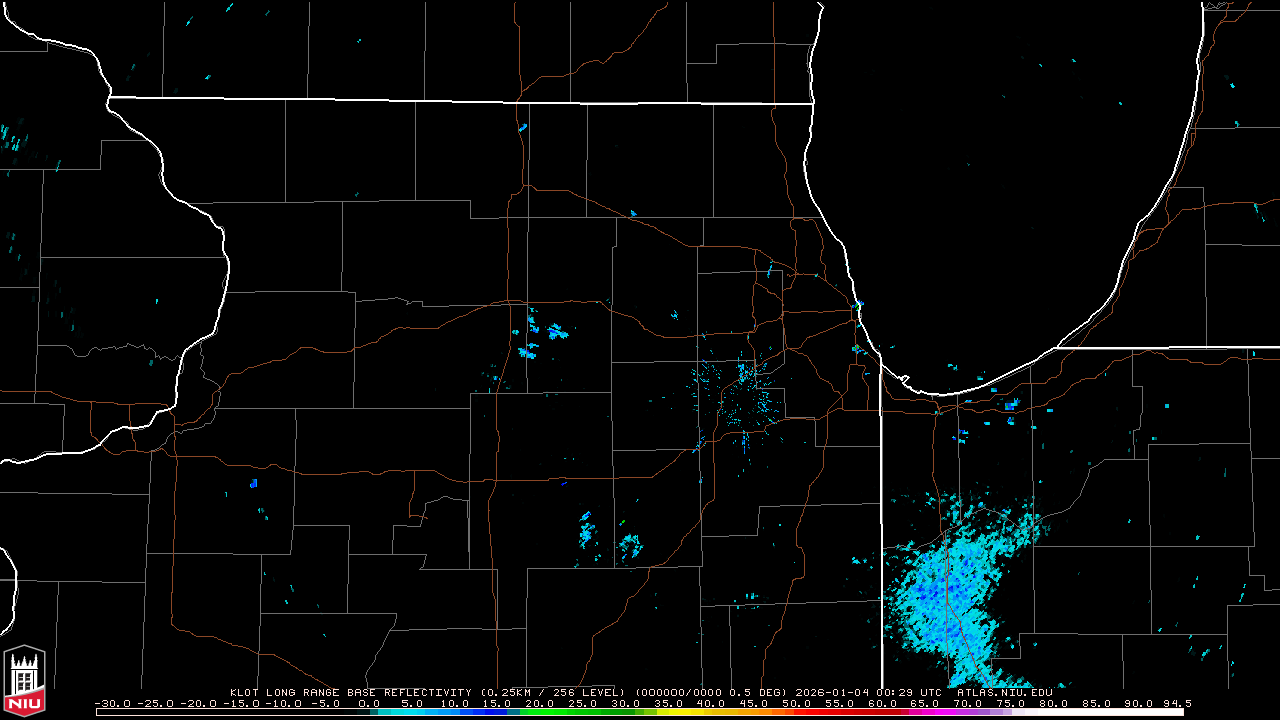Click the blue echo on the Chicago lakeshore
The height and width of the screenshot is (720, 1280).
[858, 305]
